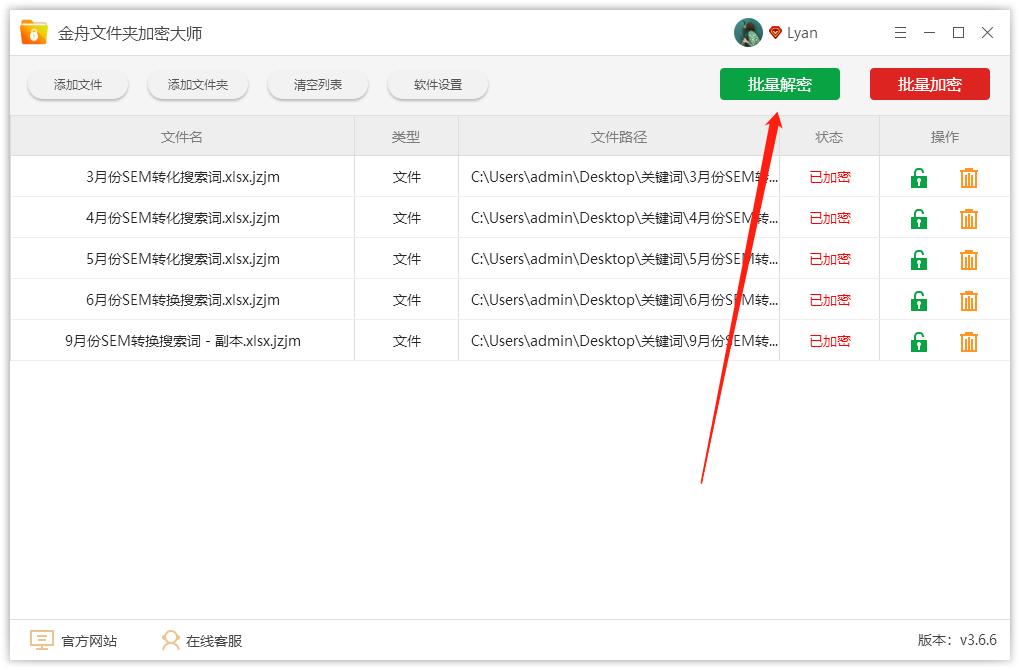Viewport: 1020px width, 670px height.
Task: Open the hamburger menu in the title bar
Action: click(x=899, y=32)
